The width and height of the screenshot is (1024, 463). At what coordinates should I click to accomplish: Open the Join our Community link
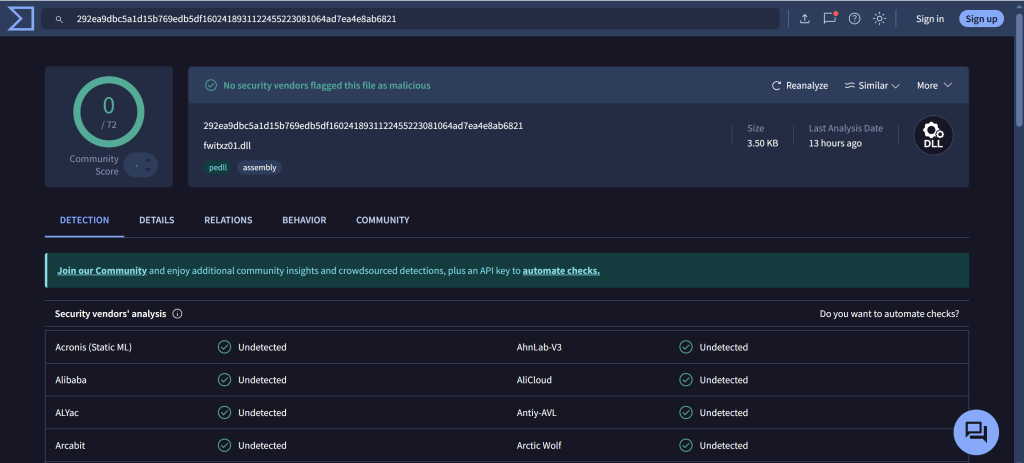(102, 270)
